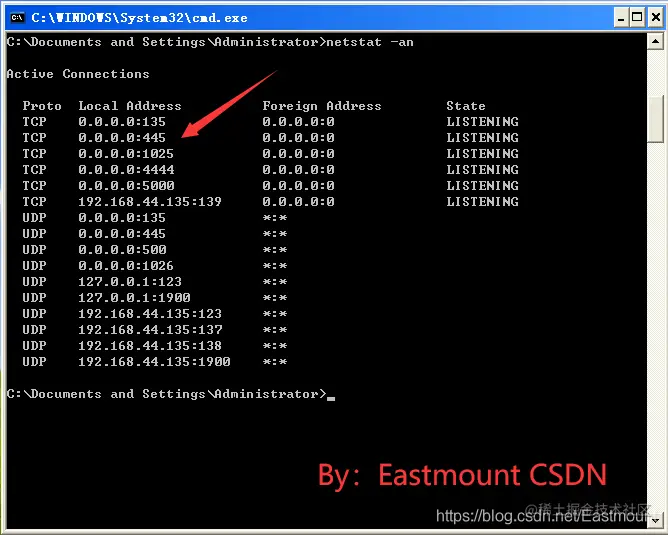Screen dimensions: 668x535
Task: Maximize the cmd.exe window
Action: coord(637,18)
